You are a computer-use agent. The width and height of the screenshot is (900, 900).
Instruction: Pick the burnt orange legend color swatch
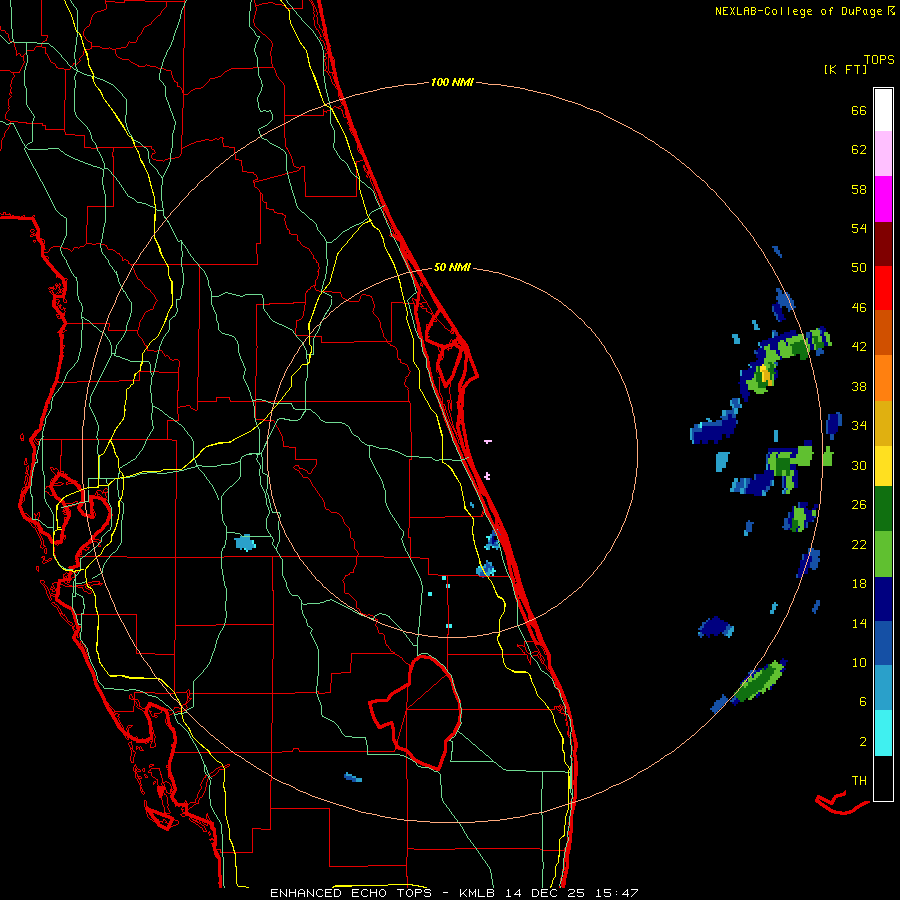pos(883,332)
